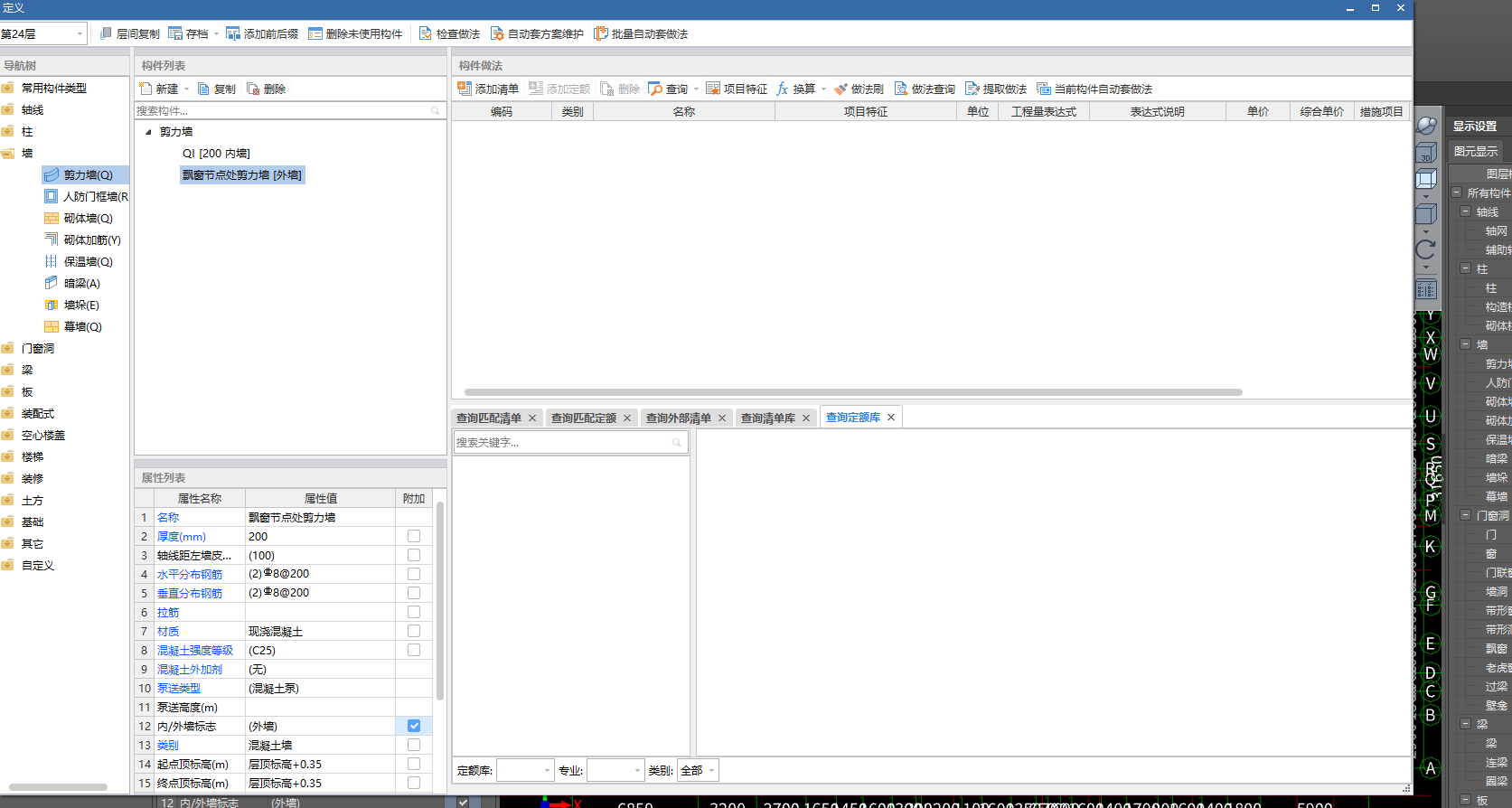The height and width of the screenshot is (808, 1512).
Task: Click 批量自动套做法 toolbar icon
Action: point(601,33)
